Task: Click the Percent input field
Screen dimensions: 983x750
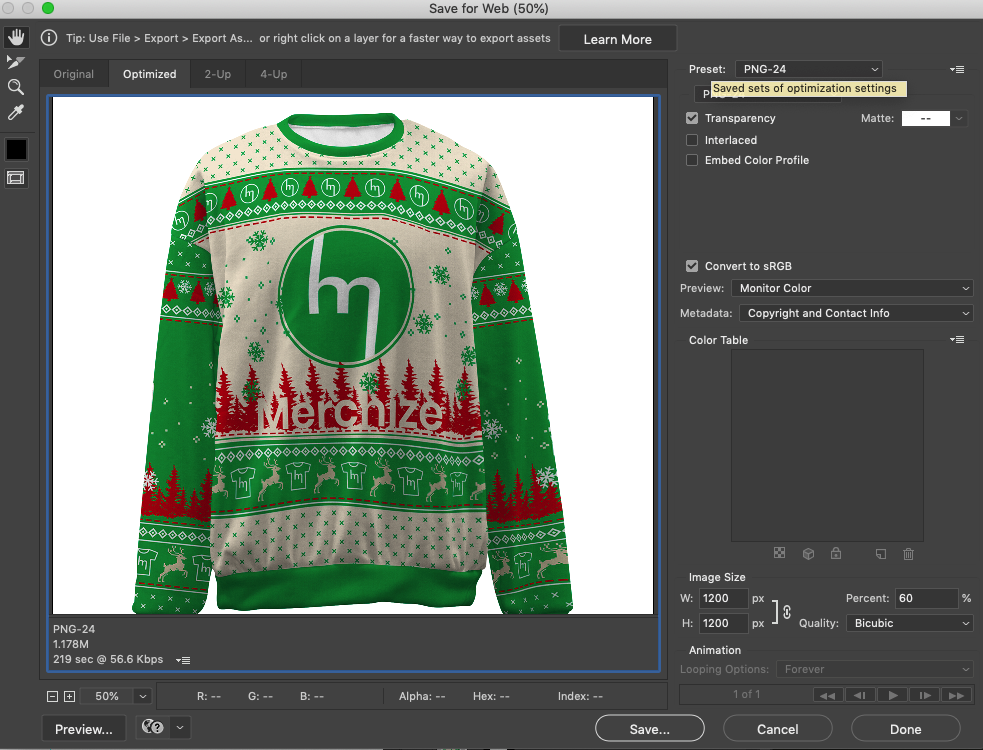Action: pos(927,598)
